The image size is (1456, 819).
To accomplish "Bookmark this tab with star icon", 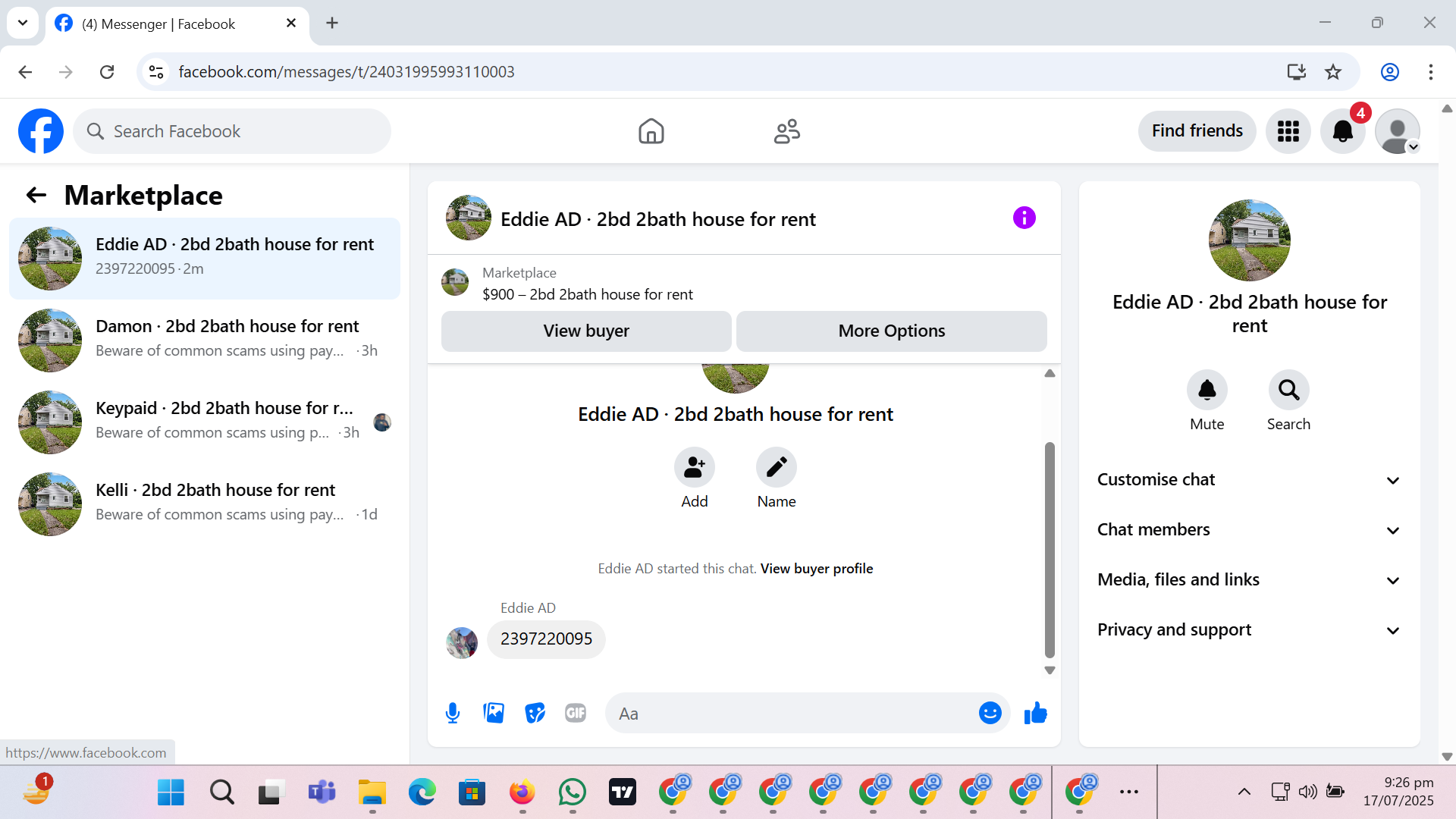I will pos(1333,72).
